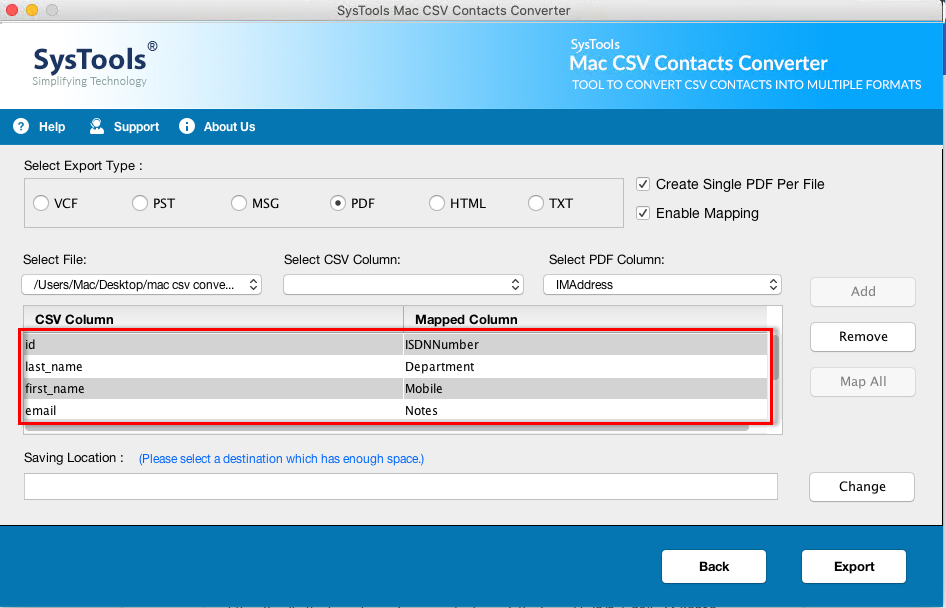
Task: Select VCF export type
Action: [x=41, y=203]
